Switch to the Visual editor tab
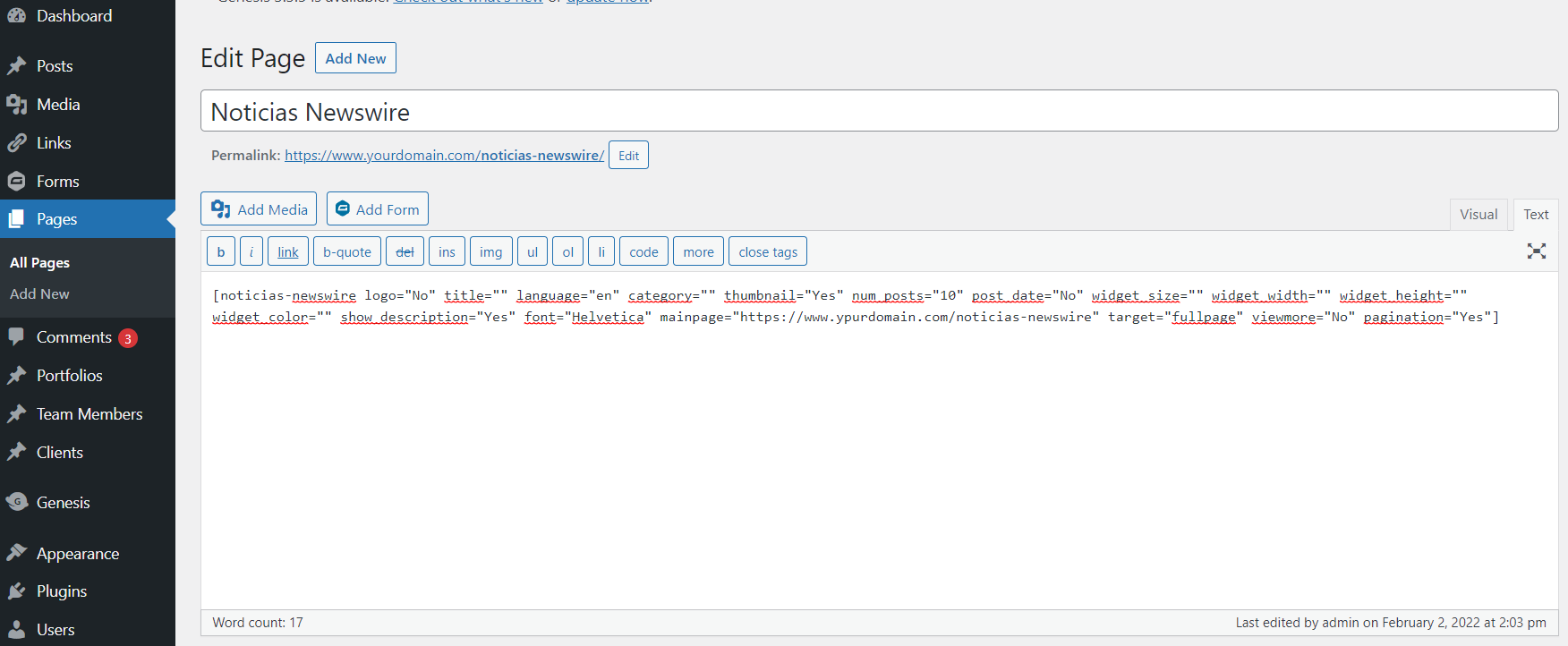The image size is (1568, 646). pyautogui.click(x=1479, y=215)
